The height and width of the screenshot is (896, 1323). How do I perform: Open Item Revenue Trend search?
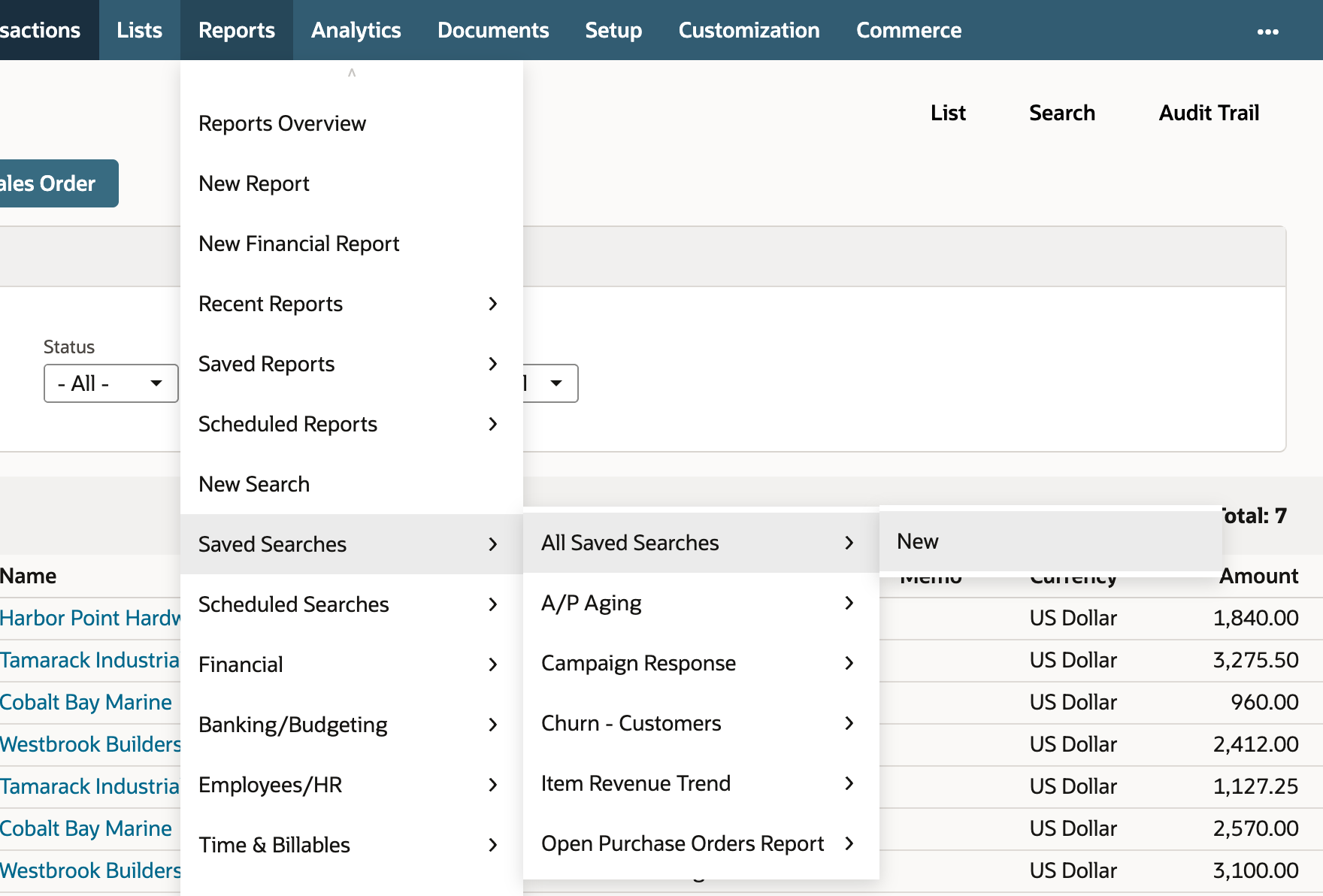(x=701, y=783)
